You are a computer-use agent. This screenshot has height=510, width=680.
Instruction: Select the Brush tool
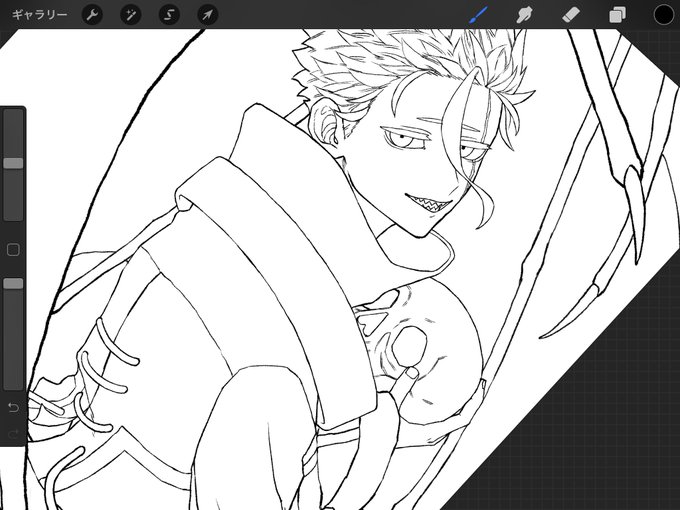[479, 15]
